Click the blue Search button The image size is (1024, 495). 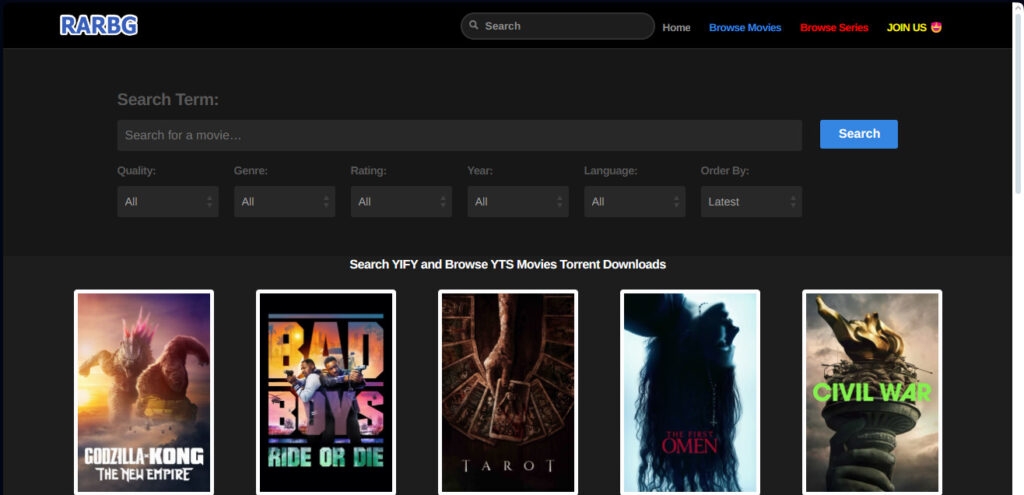click(859, 134)
